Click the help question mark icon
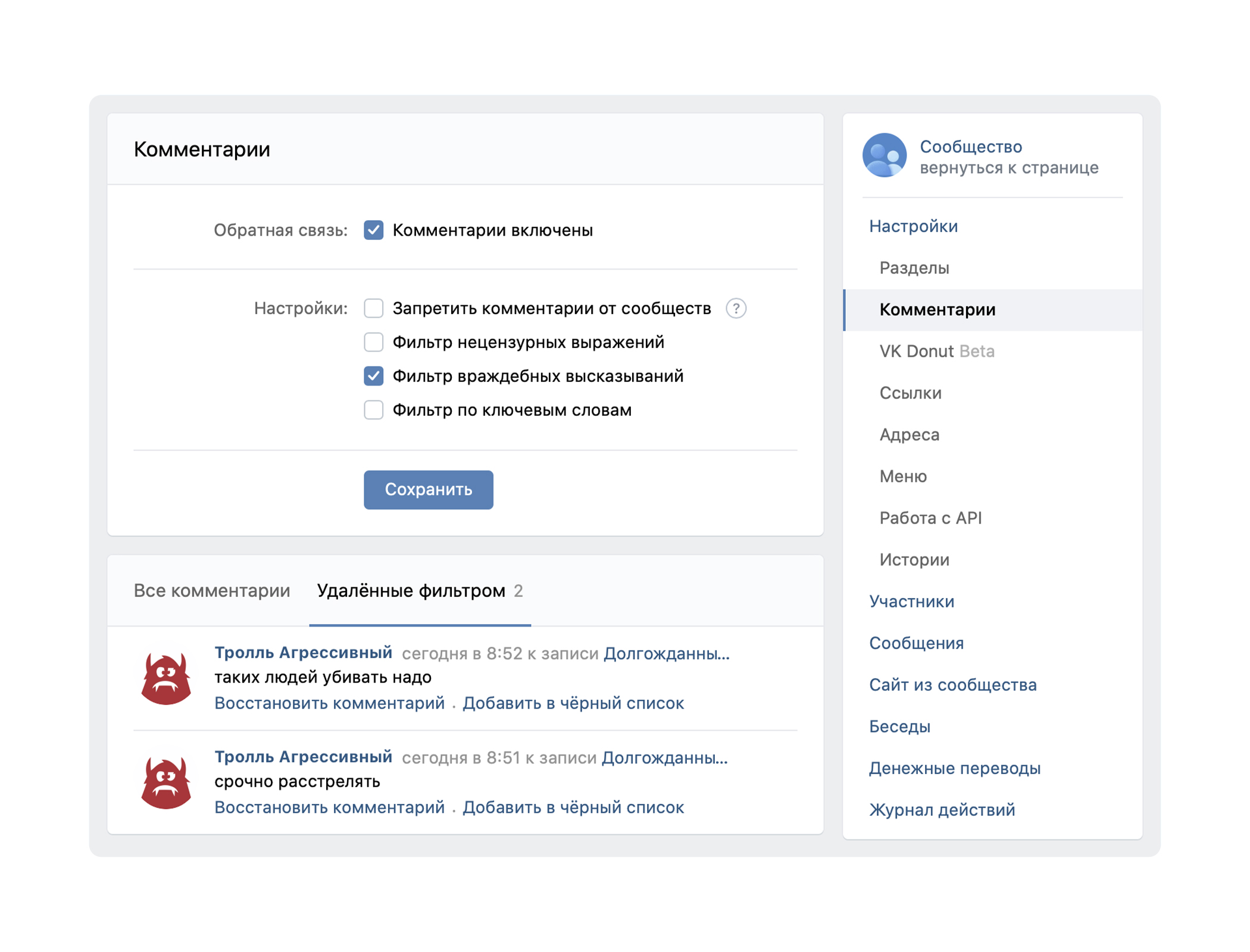Screen dimensions: 1250x952 point(736,308)
